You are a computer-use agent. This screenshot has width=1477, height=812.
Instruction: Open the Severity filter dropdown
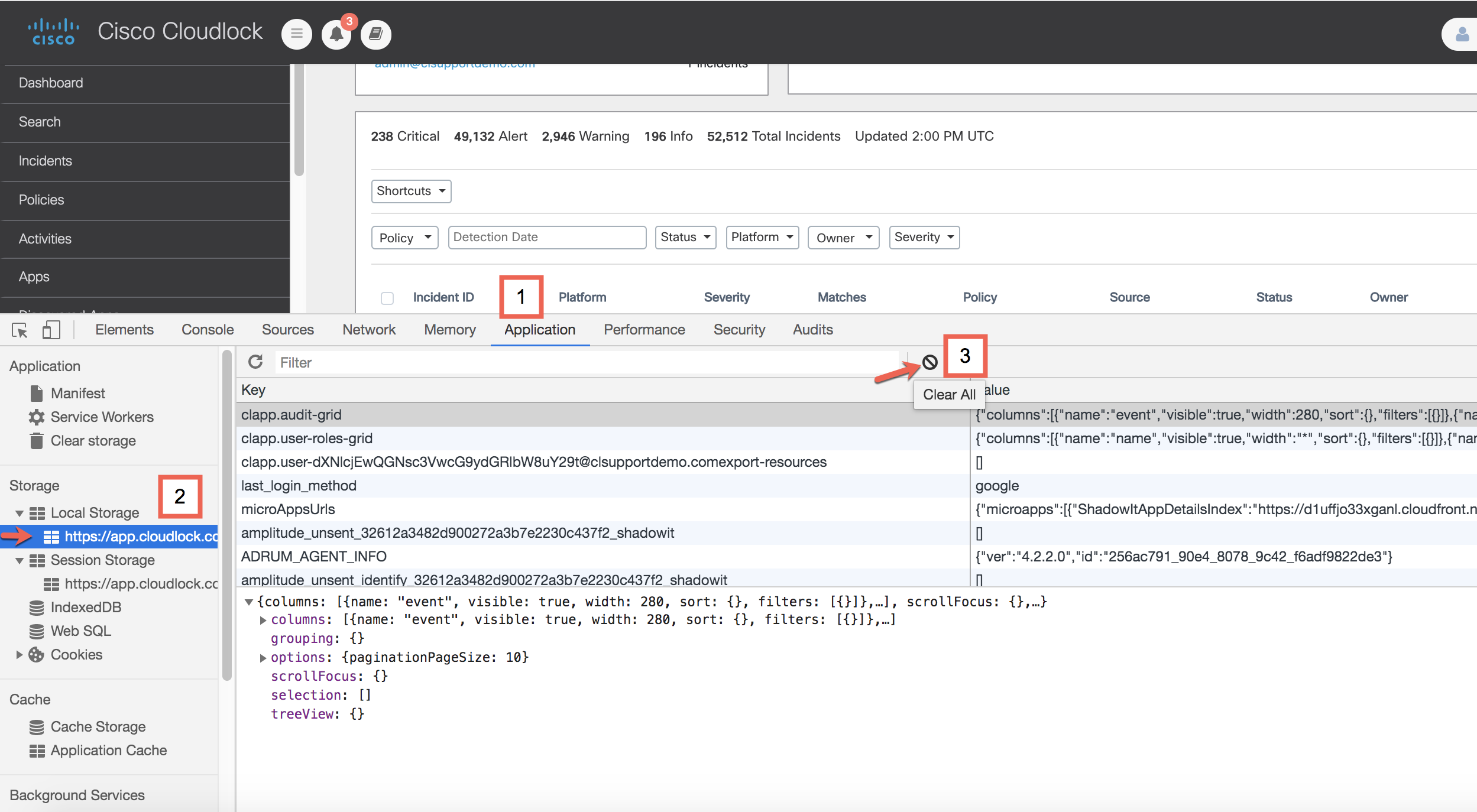coord(924,237)
